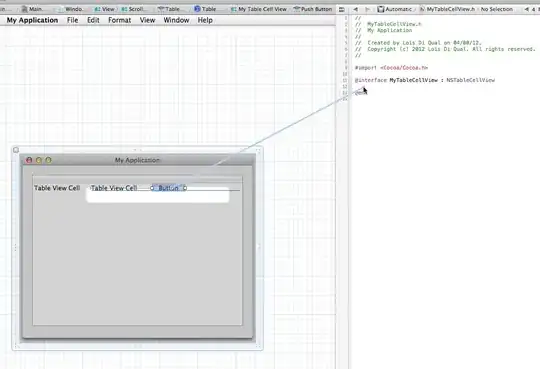Open the No Selection jump bar dropdown
This screenshot has width=540, height=369.
(x=496, y=9)
